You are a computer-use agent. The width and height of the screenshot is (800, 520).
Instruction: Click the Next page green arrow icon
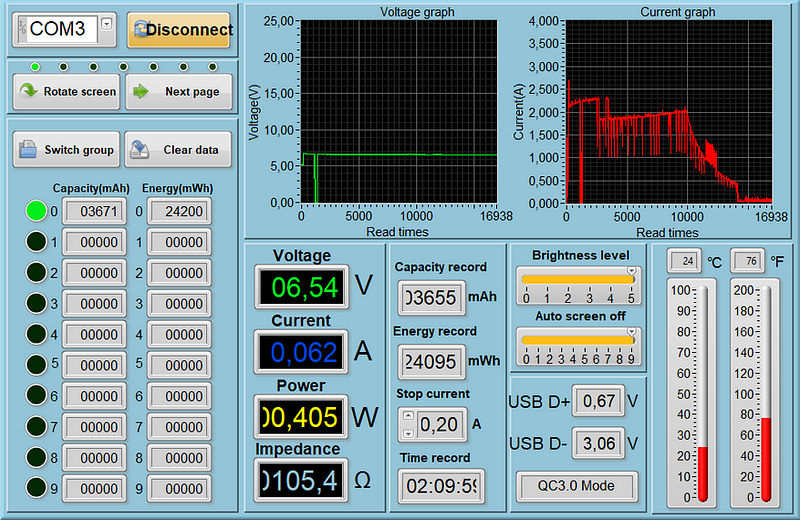[x=141, y=91]
